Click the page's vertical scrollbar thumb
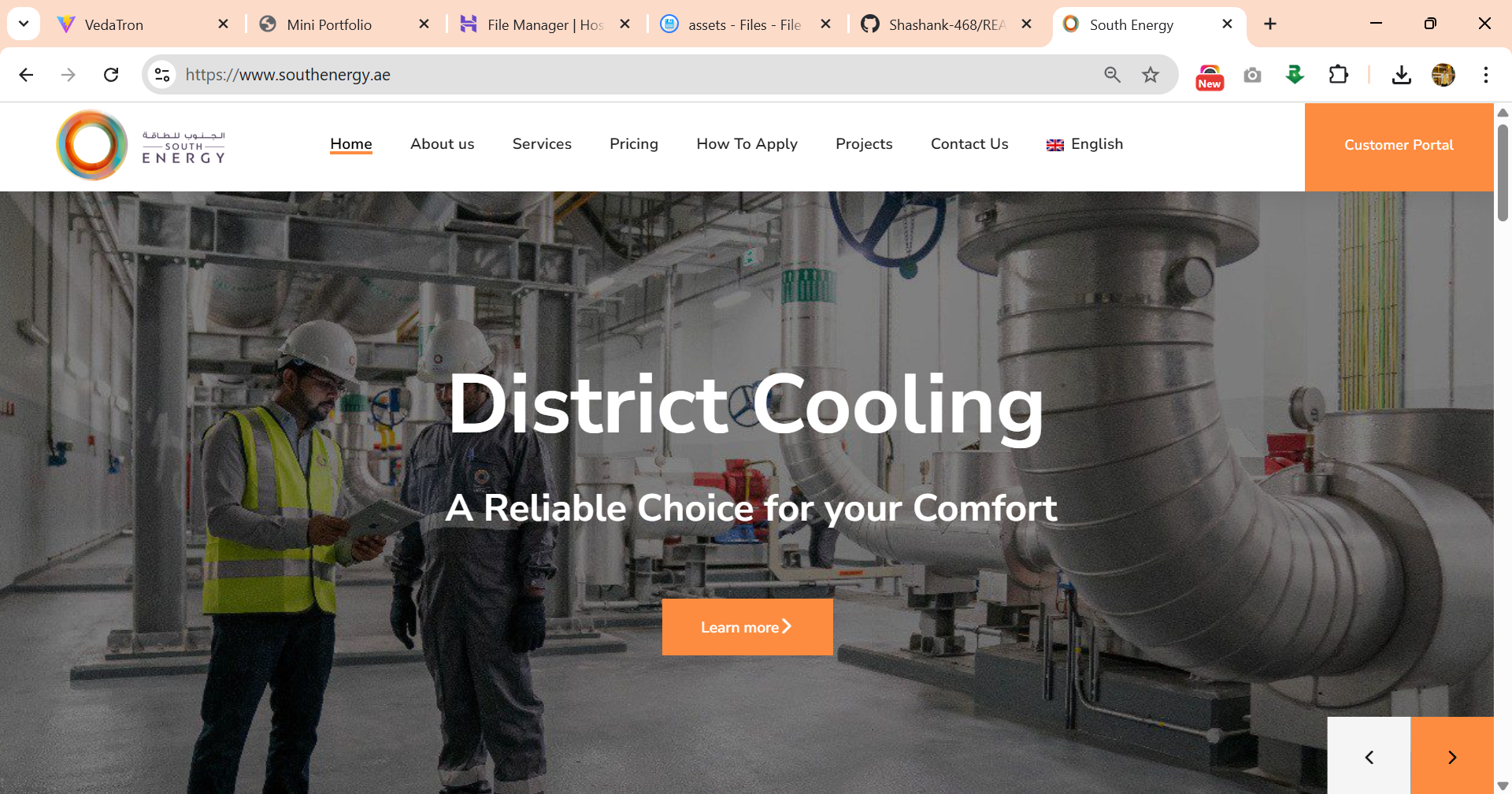1512x794 pixels. (1503, 172)
